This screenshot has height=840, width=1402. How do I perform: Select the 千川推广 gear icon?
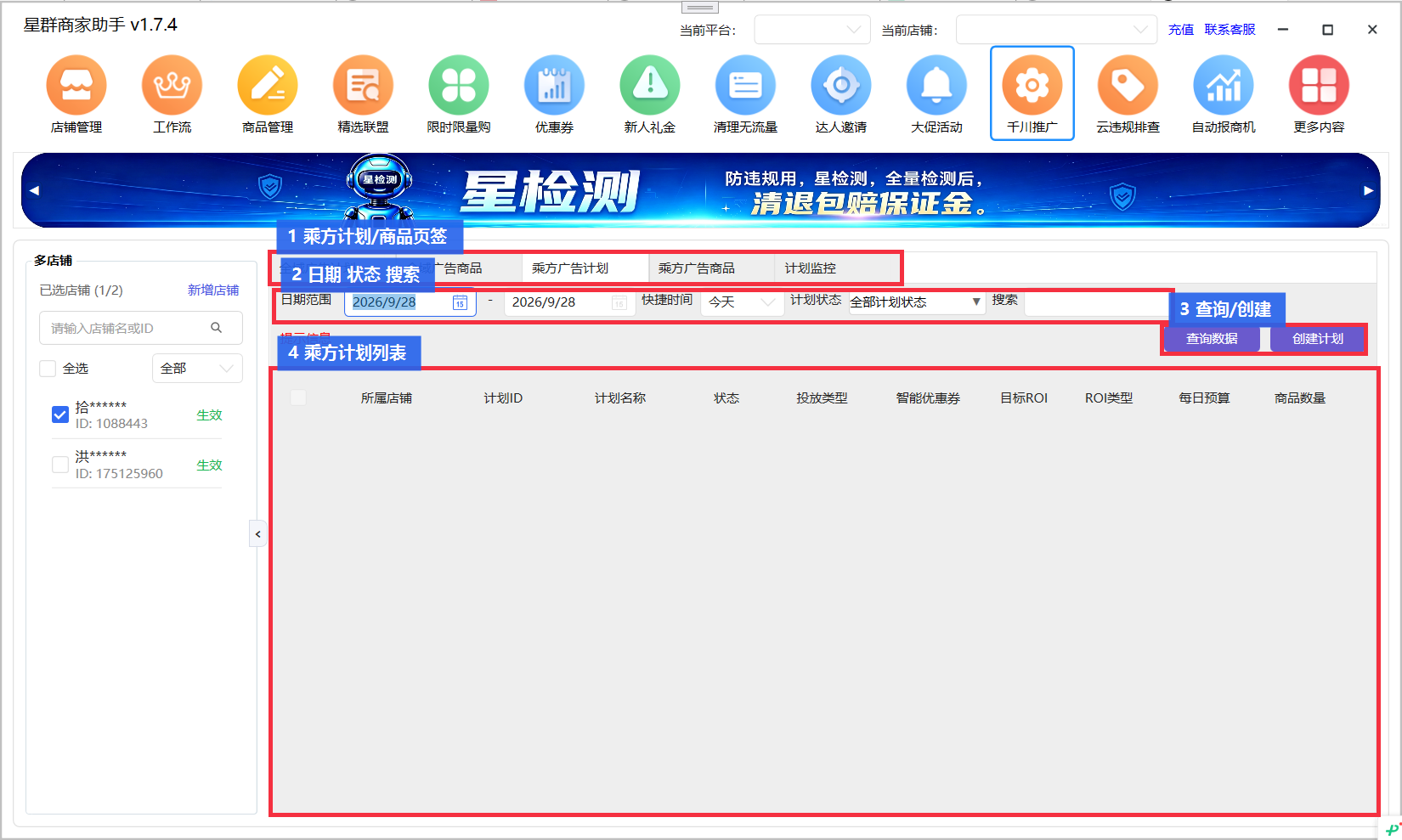click(1032, 85)
